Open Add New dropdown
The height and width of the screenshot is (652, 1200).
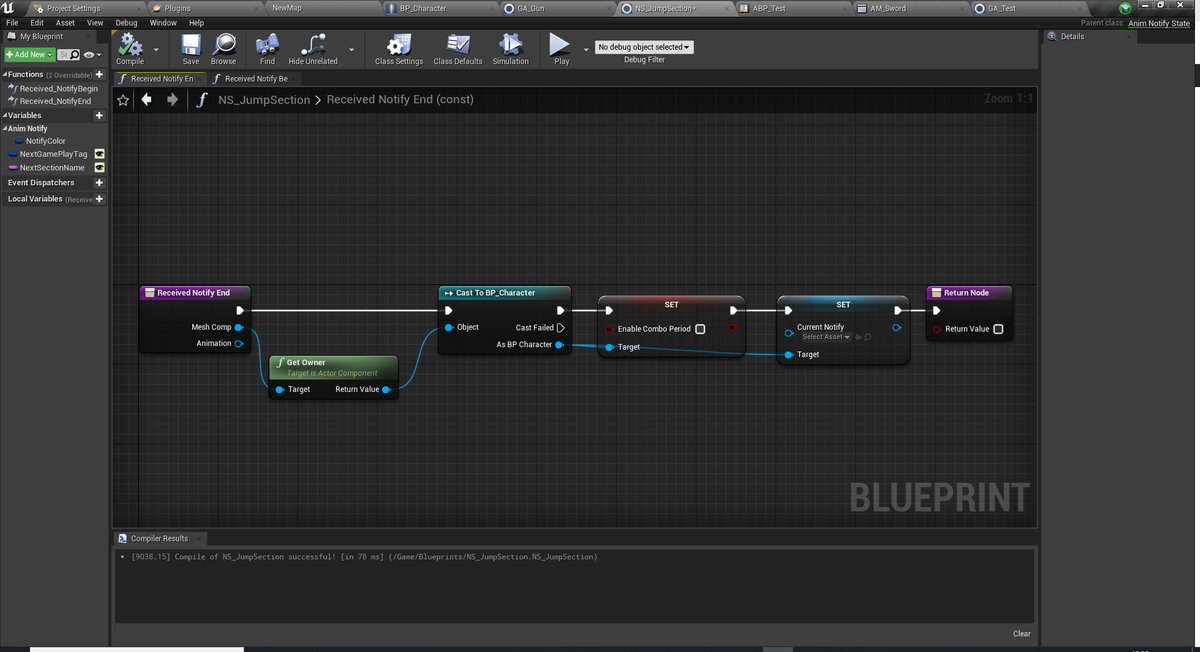tap(28, 54)
